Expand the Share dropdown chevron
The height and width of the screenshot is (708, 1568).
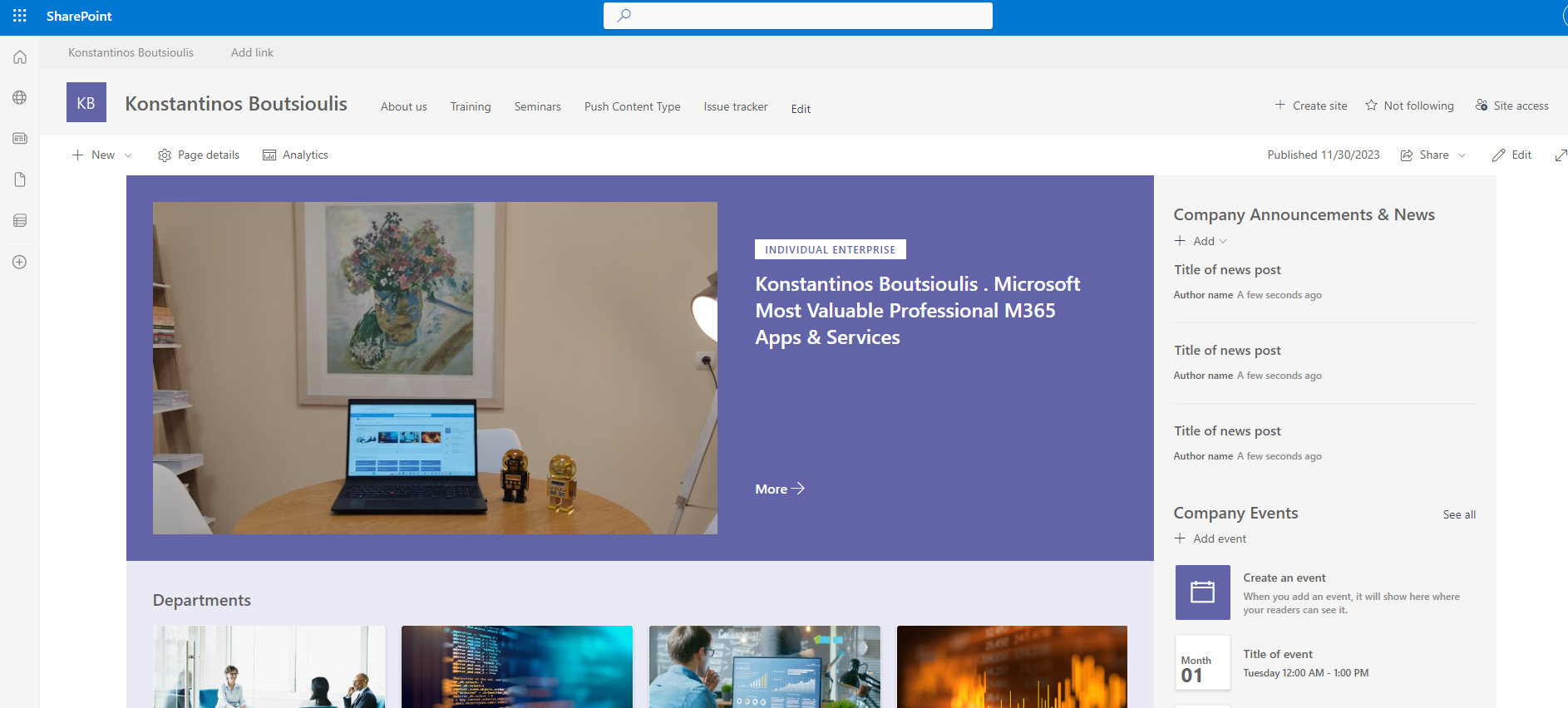1462,155
